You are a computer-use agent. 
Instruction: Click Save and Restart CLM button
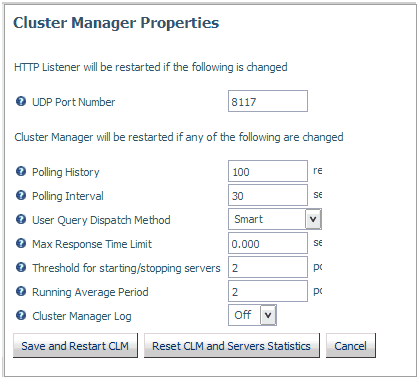[75, 346]
